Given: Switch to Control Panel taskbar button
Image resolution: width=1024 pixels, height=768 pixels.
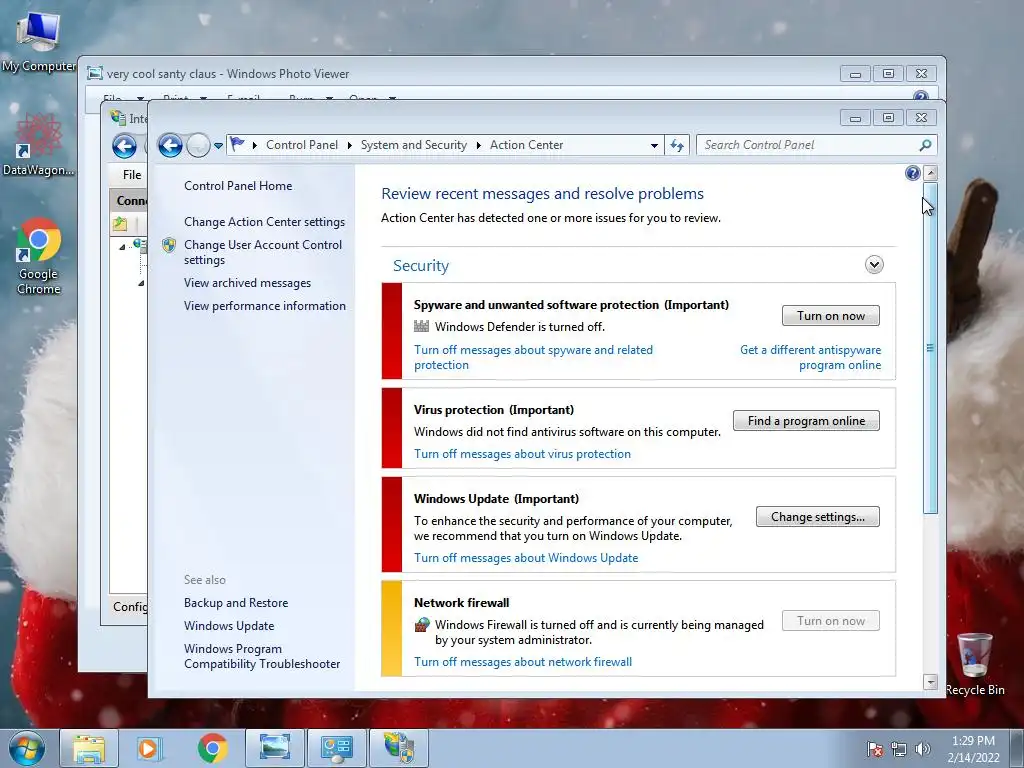Looking at the screenshot, I should 337,748.
